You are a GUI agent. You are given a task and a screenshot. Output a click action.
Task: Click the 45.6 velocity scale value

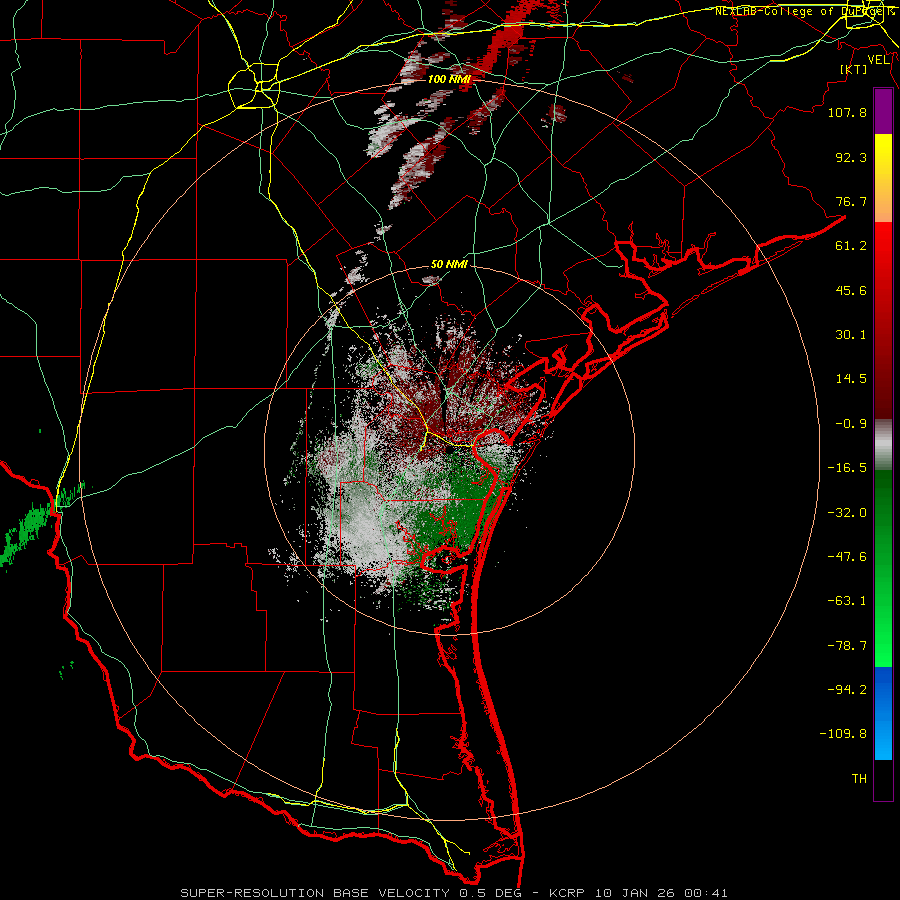point(851,290)
